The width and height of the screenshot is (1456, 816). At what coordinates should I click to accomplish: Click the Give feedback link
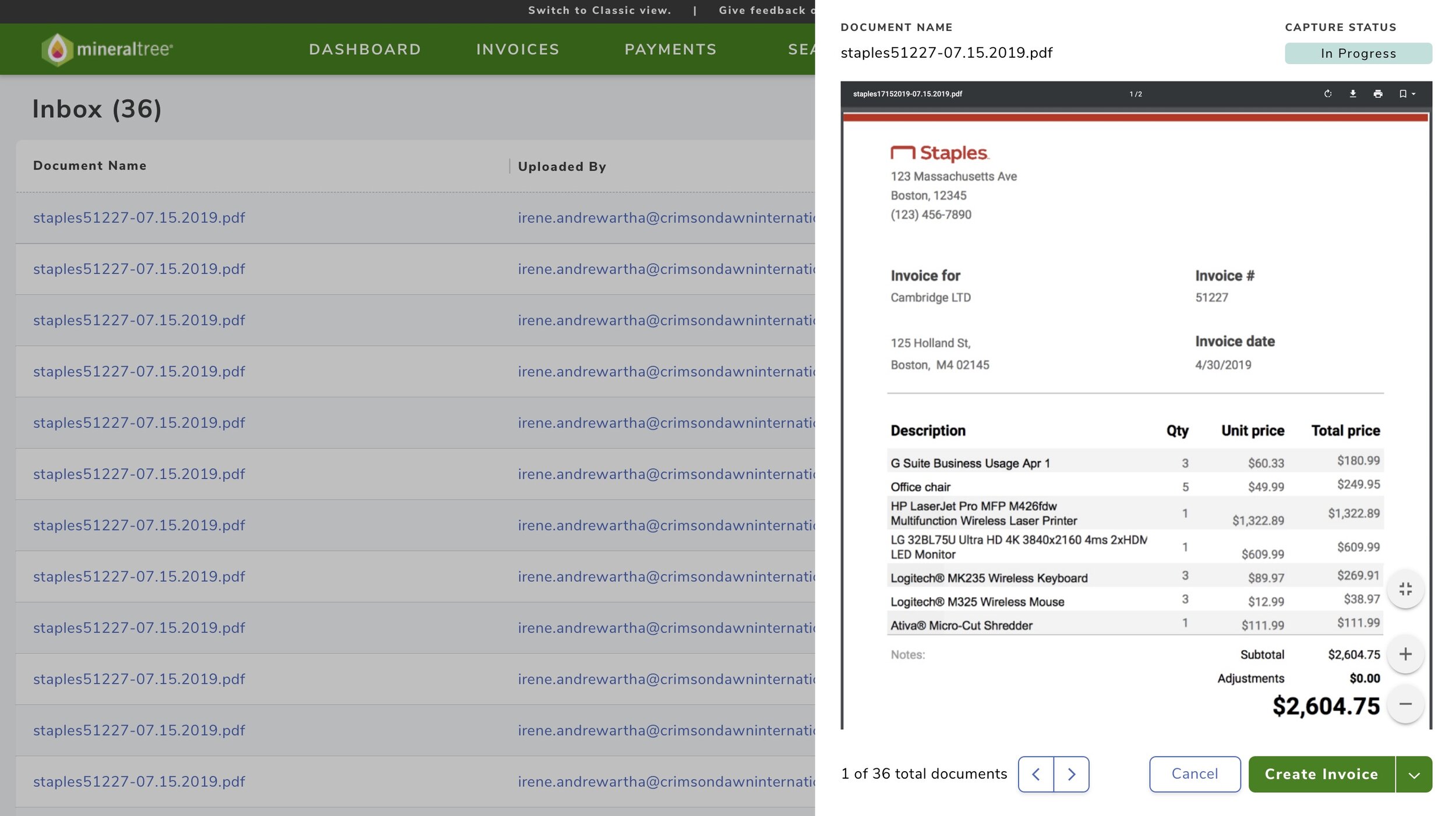(766, 10)
